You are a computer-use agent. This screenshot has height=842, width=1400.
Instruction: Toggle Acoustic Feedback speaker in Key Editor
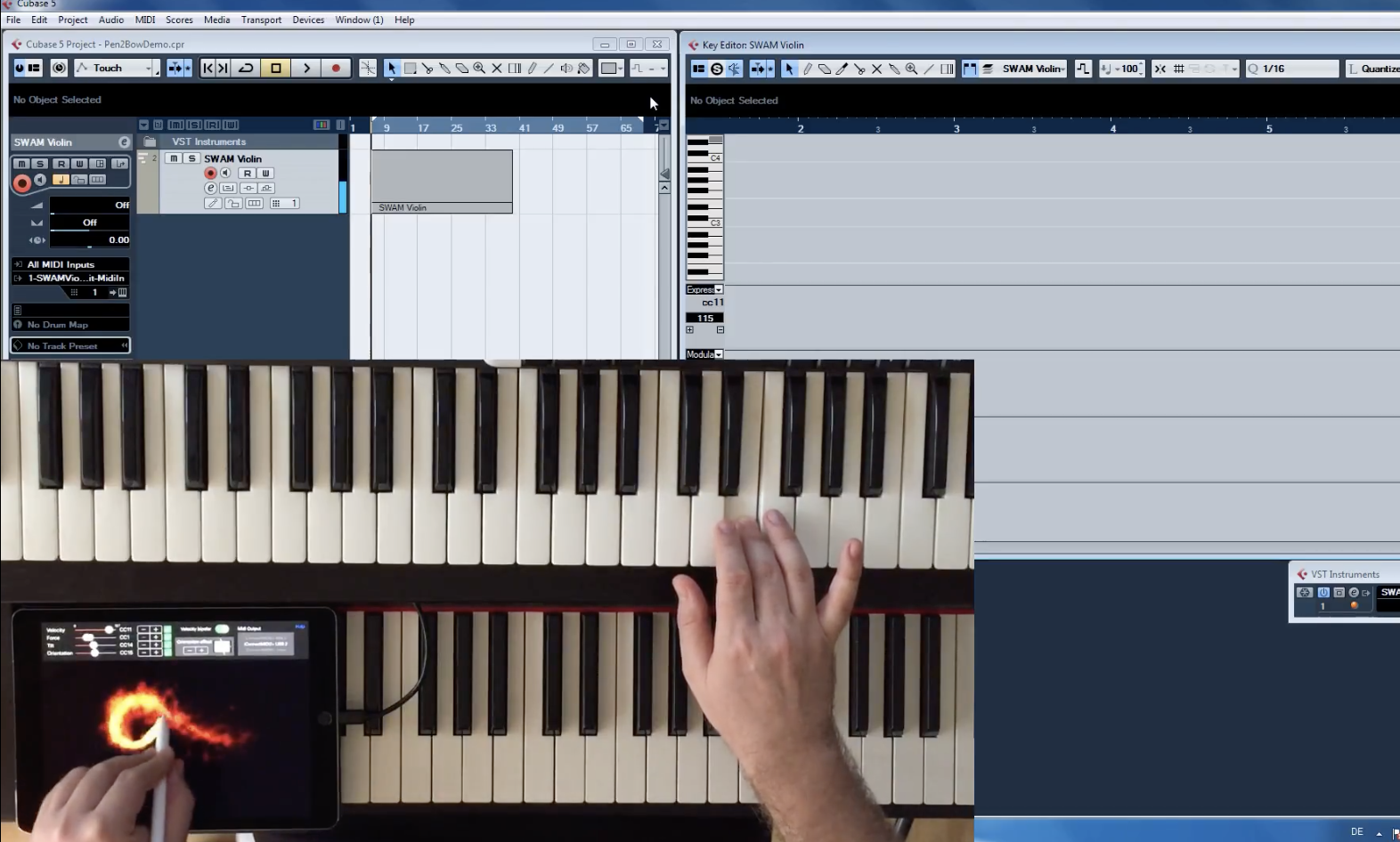coord(734,69)
